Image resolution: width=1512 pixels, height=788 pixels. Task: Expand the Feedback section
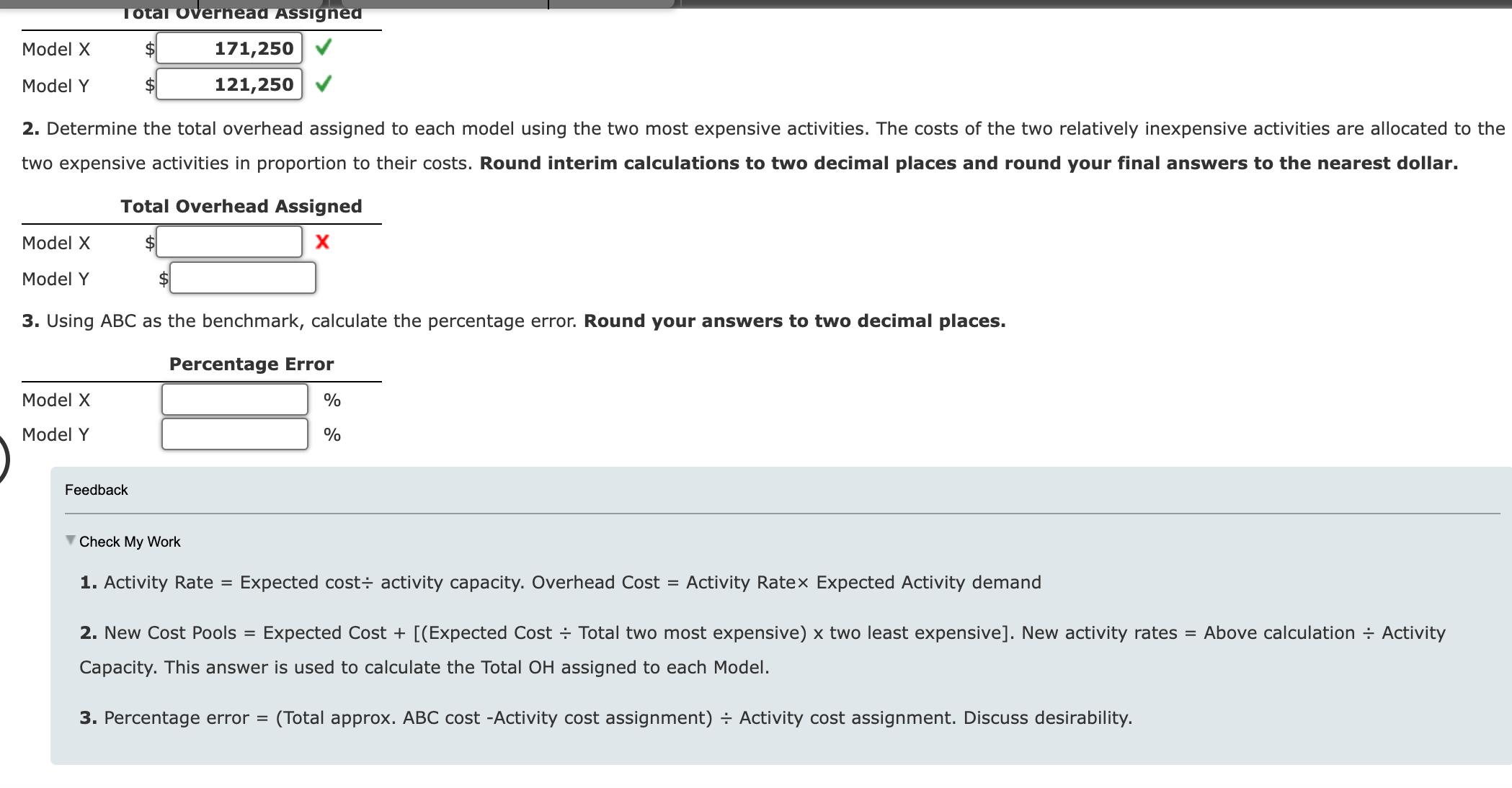coord(96,490)
